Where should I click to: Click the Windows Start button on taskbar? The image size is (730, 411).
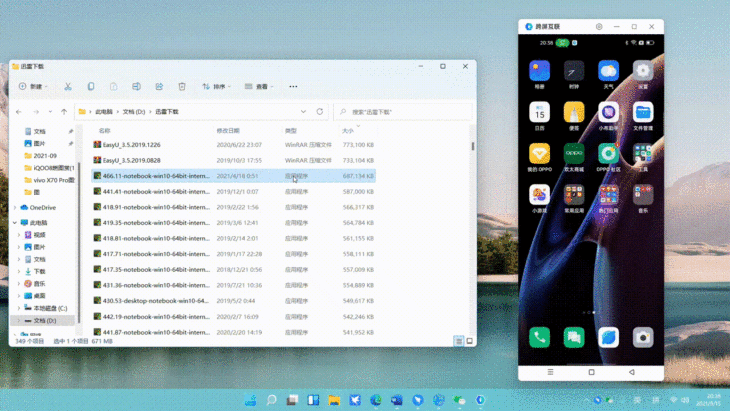(x=249, y=400)
